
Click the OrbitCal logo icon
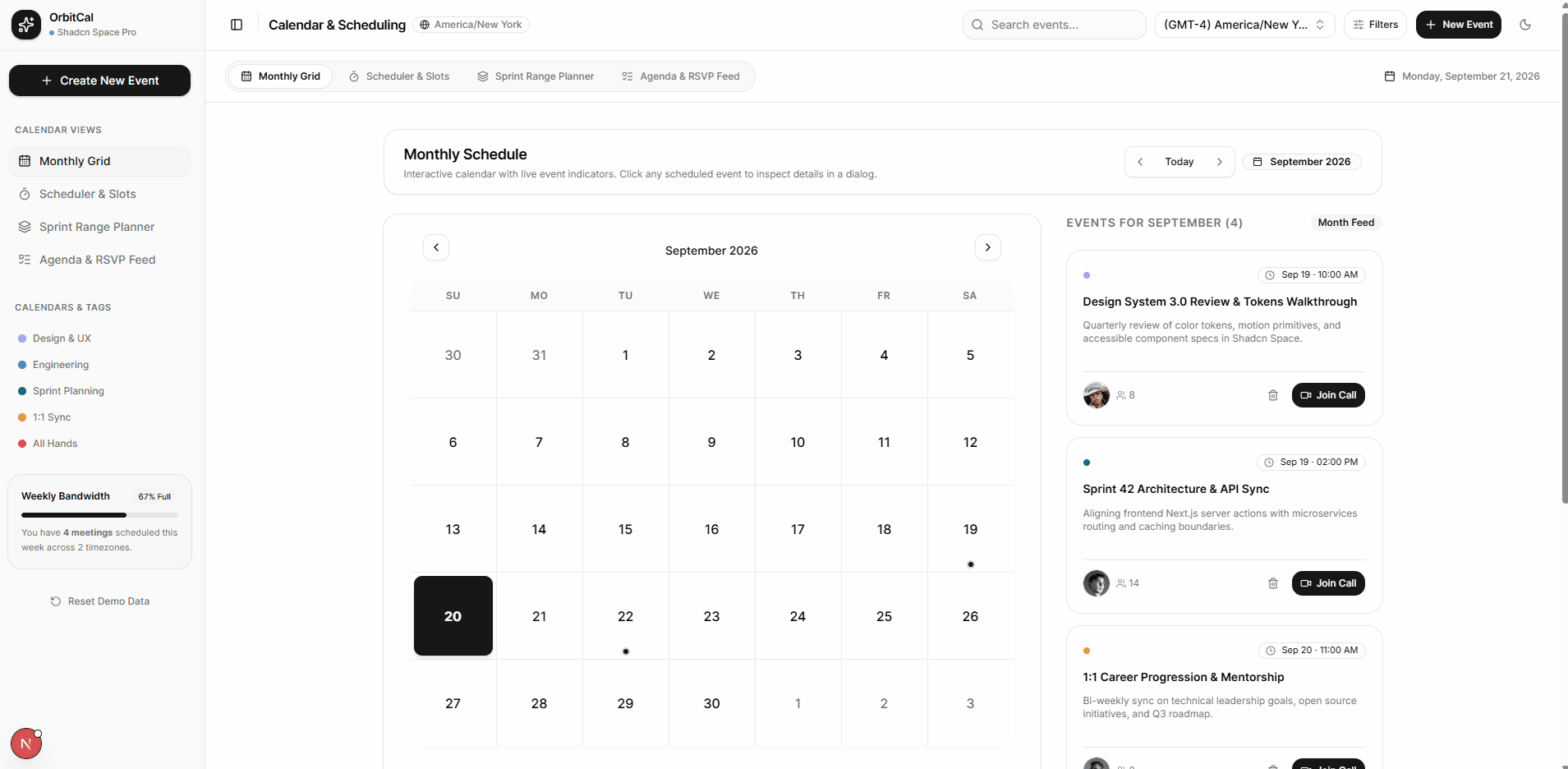[26, 25]
